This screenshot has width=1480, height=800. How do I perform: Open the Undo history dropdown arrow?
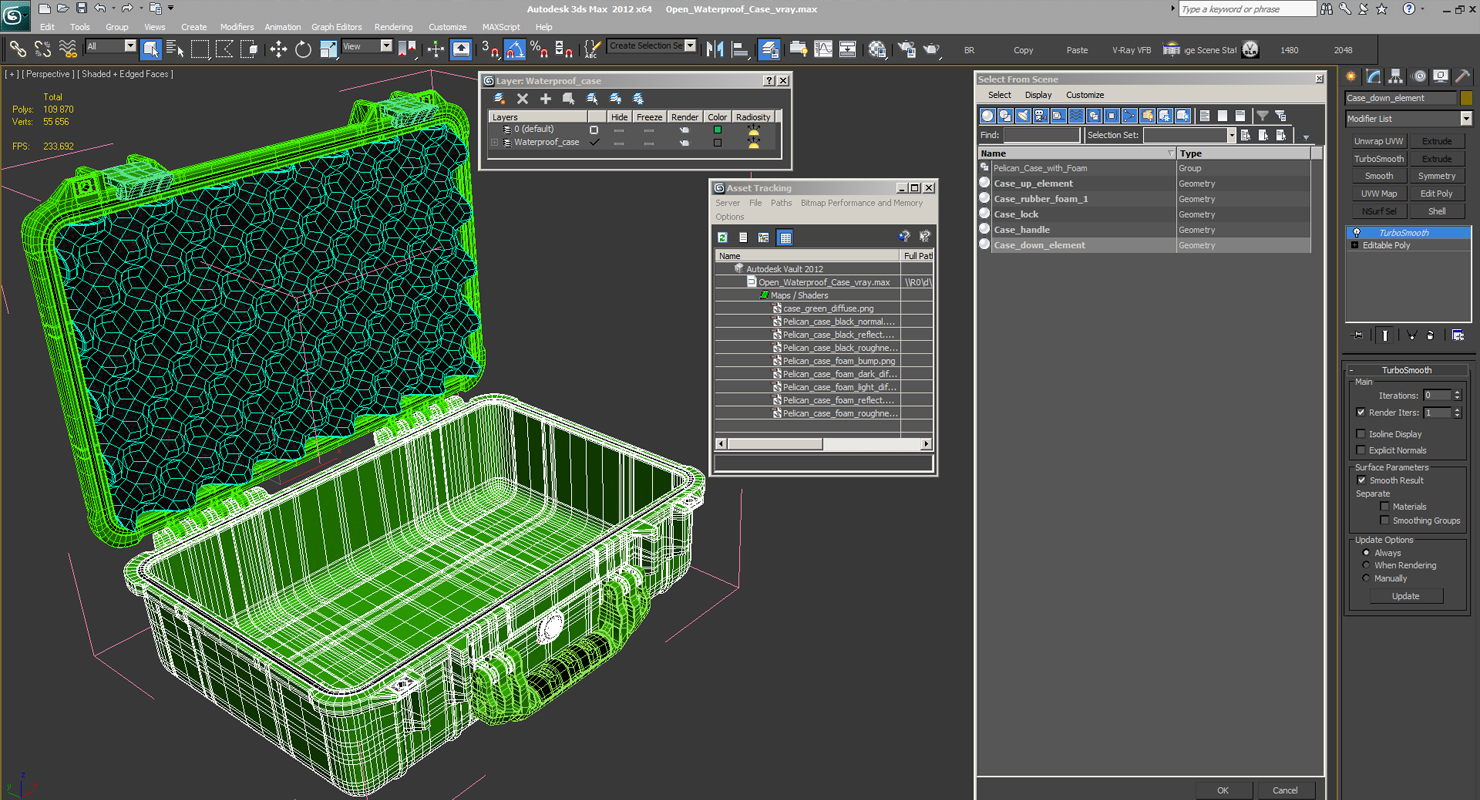tap(112, 8)
